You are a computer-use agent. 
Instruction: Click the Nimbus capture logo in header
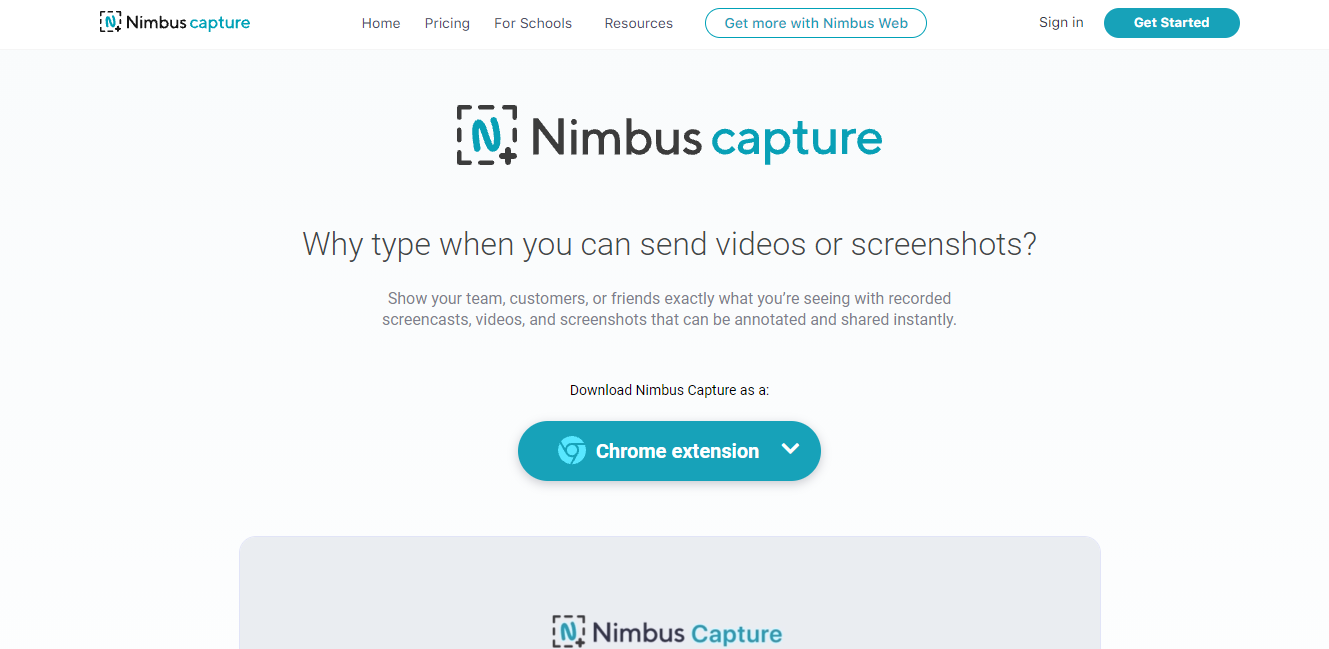(x=175, y=22)
